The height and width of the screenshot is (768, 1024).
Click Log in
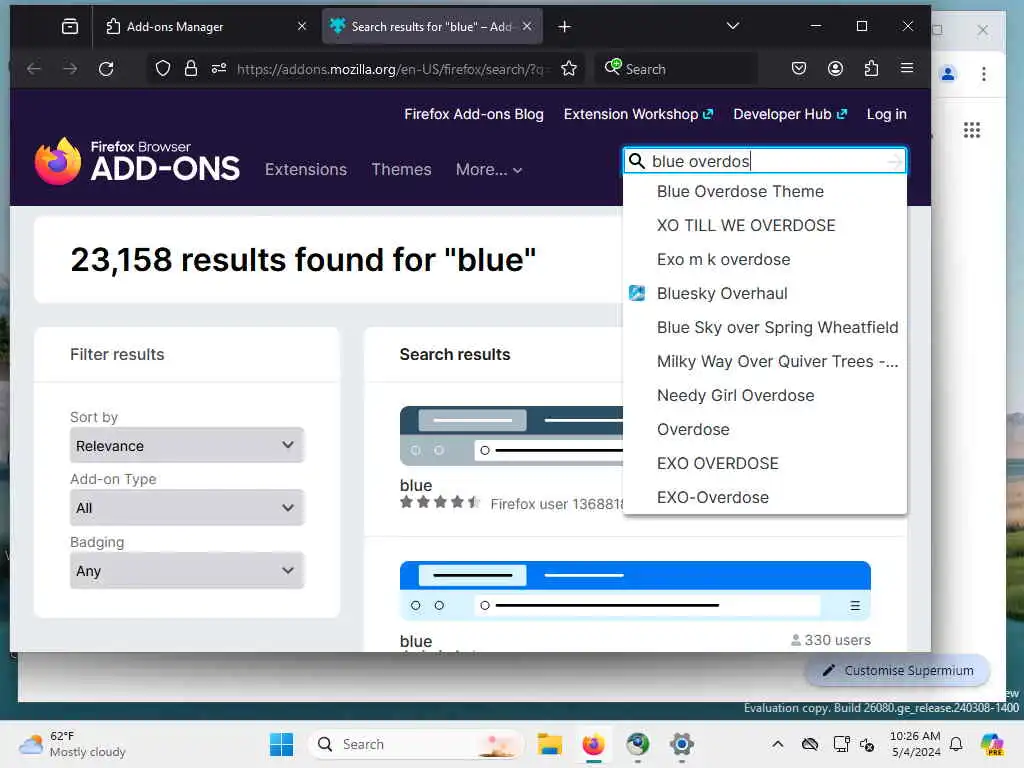click(x=886, y=114)
